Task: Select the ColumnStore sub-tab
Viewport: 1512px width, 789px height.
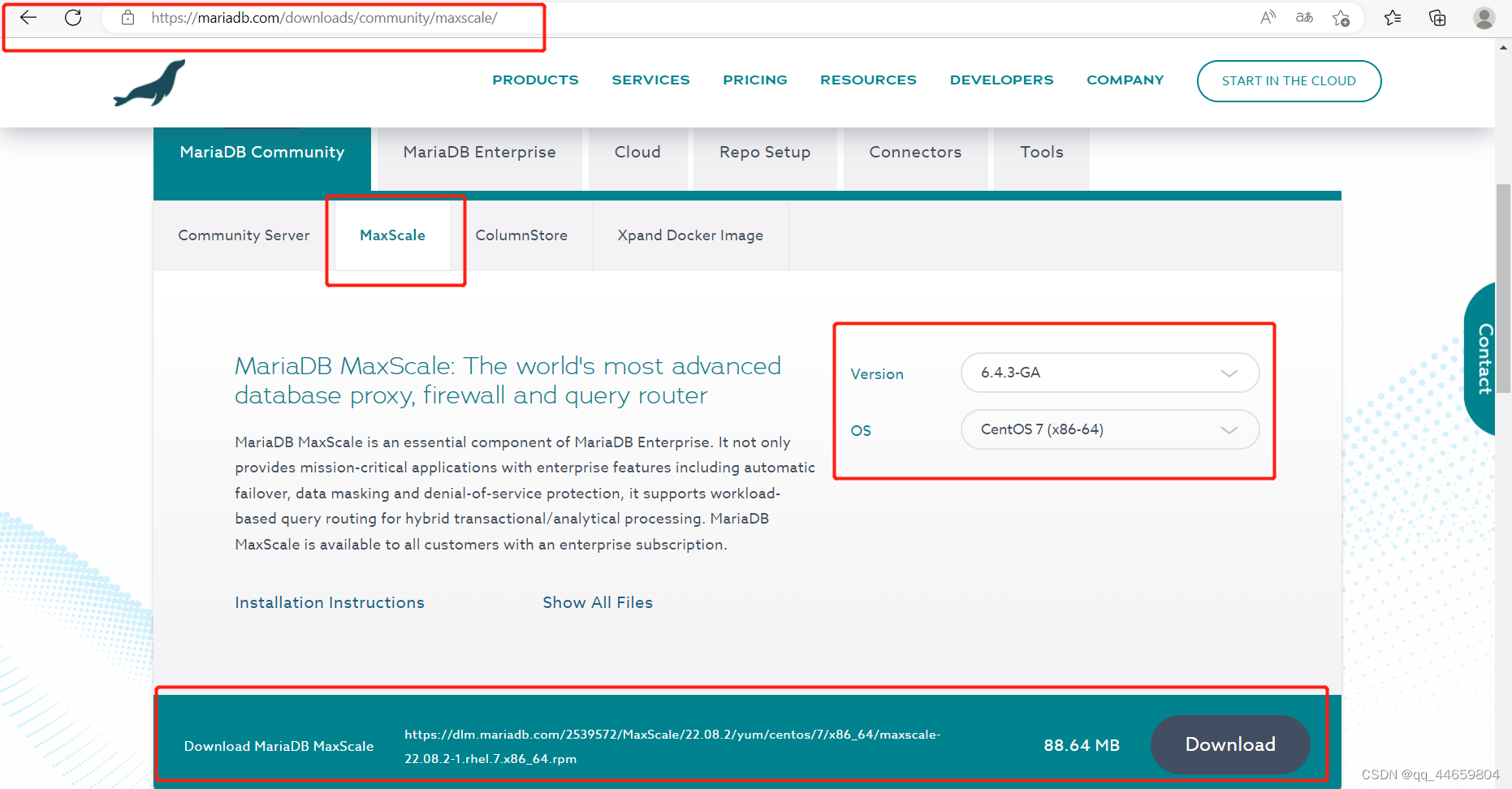Action: tap(521, 235)
